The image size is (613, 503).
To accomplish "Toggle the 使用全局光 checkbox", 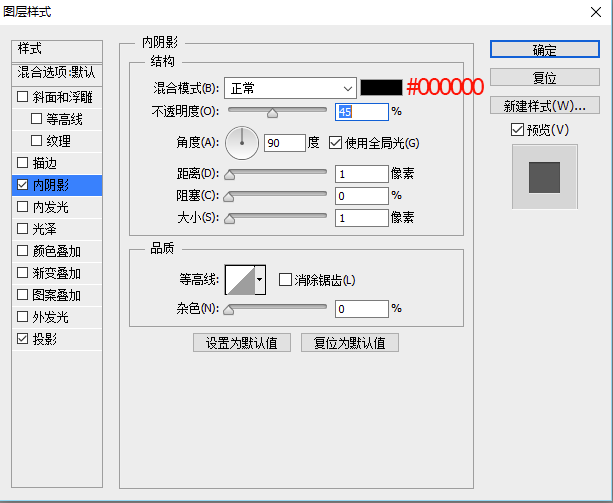I will [335, 143].
